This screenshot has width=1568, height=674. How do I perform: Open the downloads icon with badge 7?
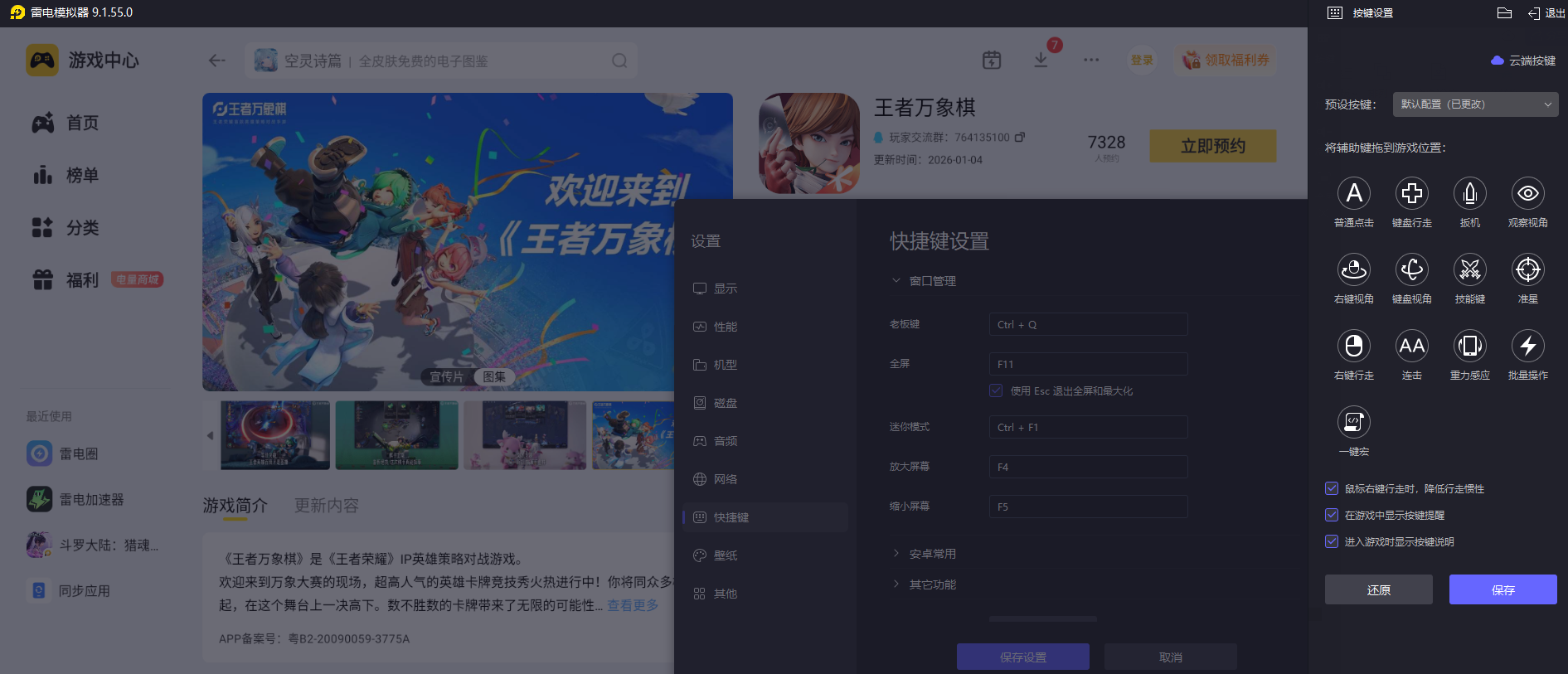click(x=1041, y=60)
